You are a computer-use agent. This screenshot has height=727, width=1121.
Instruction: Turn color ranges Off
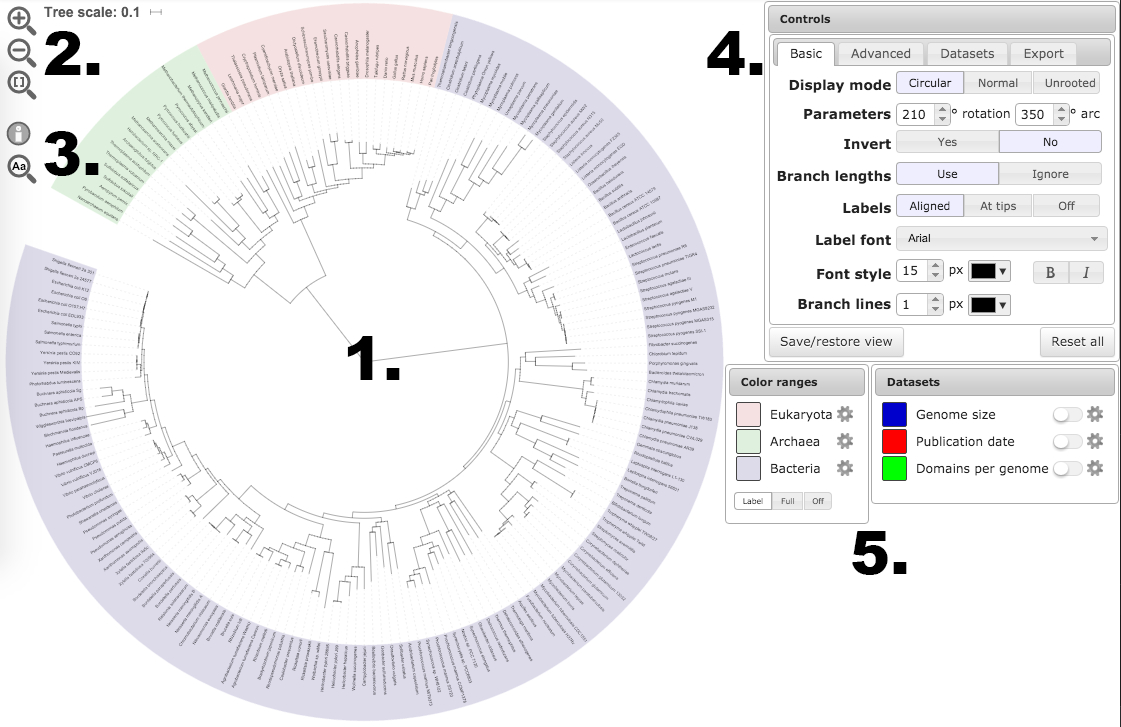click(x=818, y=501)
